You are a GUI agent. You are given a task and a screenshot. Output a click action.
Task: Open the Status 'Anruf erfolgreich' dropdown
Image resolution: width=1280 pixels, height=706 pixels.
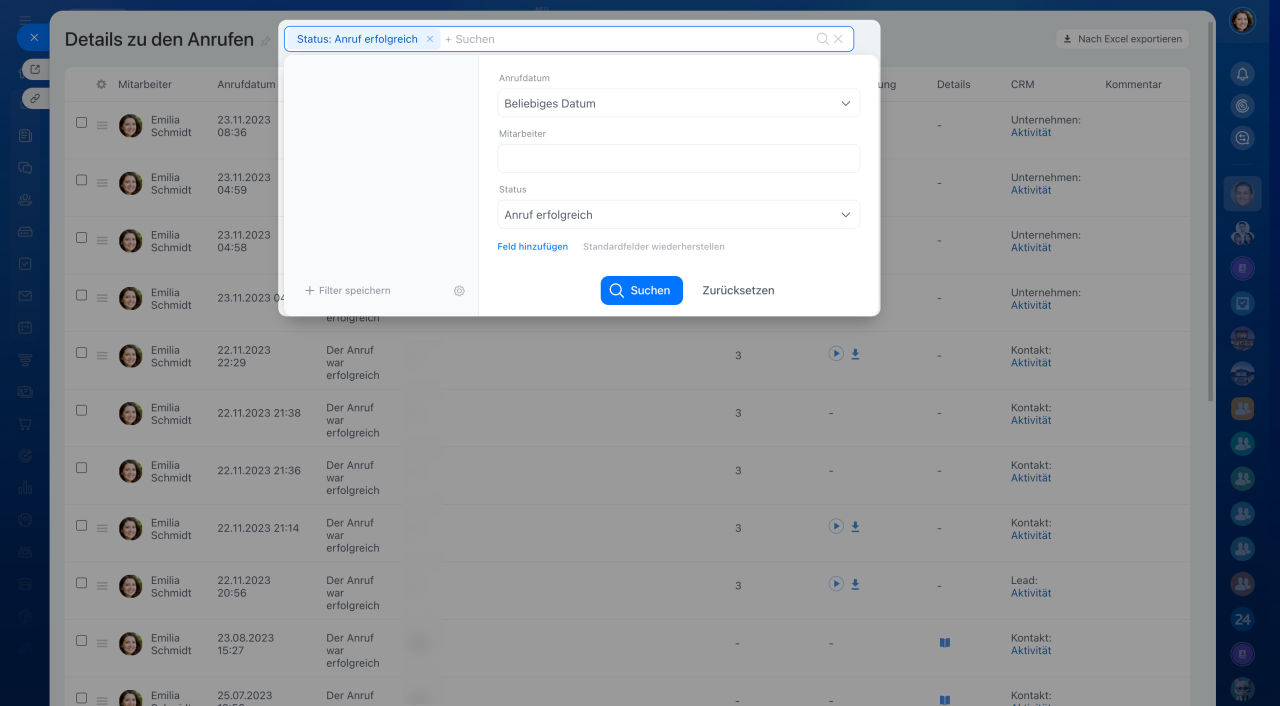click(678, 215)
